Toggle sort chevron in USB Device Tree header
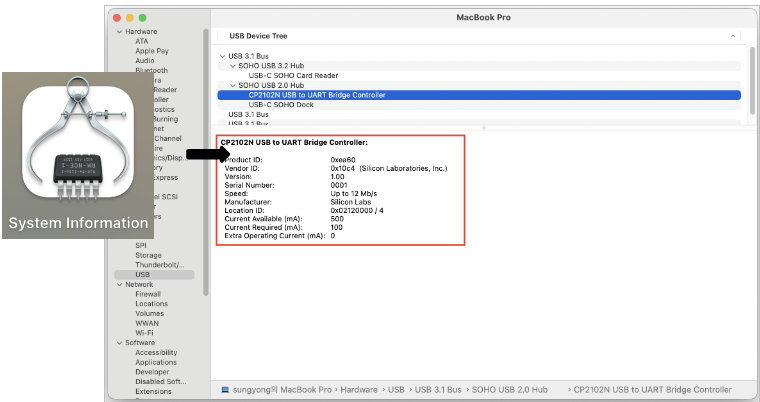This screenshot has width=760, height=402. [733, 36]
